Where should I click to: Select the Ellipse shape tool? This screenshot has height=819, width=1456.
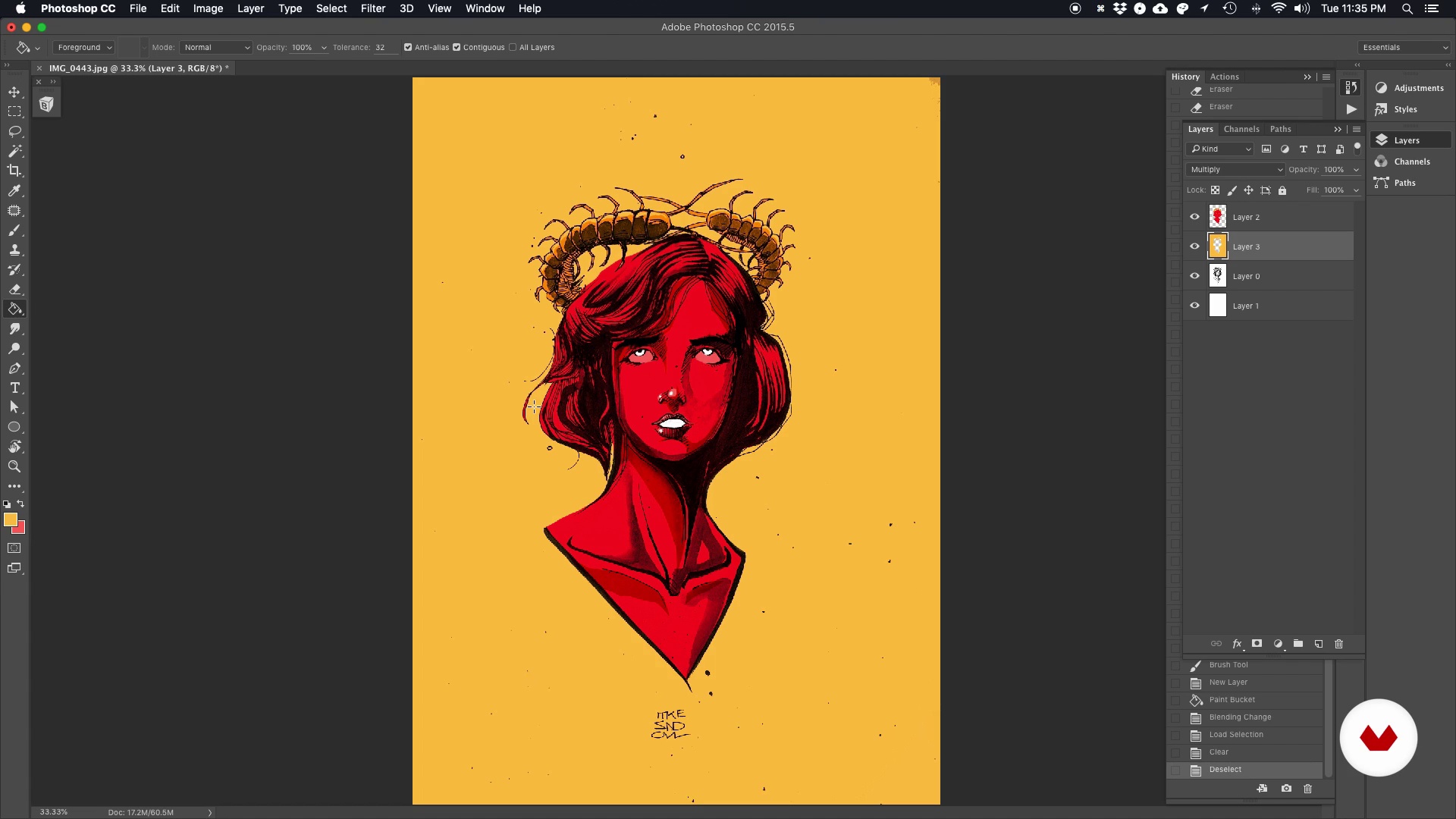tap(14, 428)
